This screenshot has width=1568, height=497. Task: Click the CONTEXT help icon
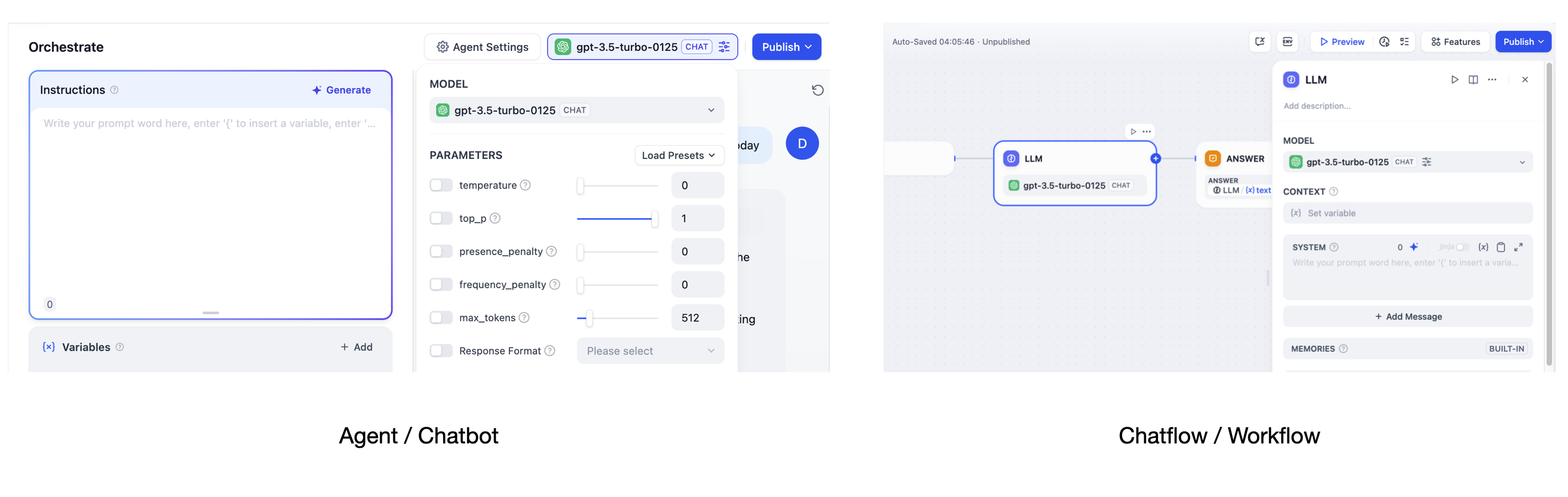point(1334,192)
